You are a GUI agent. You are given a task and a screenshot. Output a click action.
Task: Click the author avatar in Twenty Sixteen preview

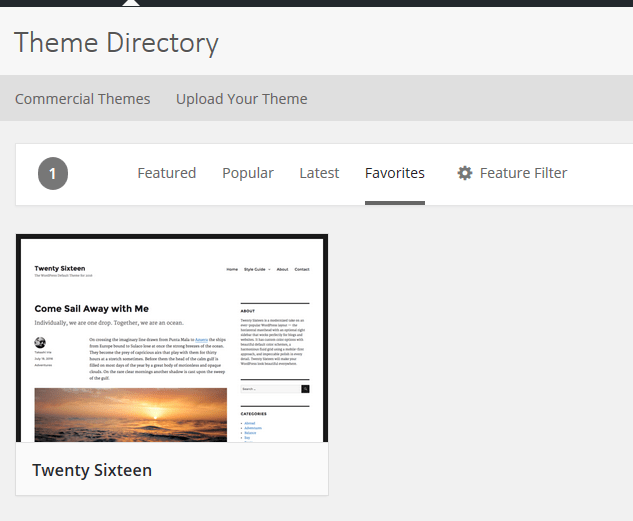pos(40,343)
